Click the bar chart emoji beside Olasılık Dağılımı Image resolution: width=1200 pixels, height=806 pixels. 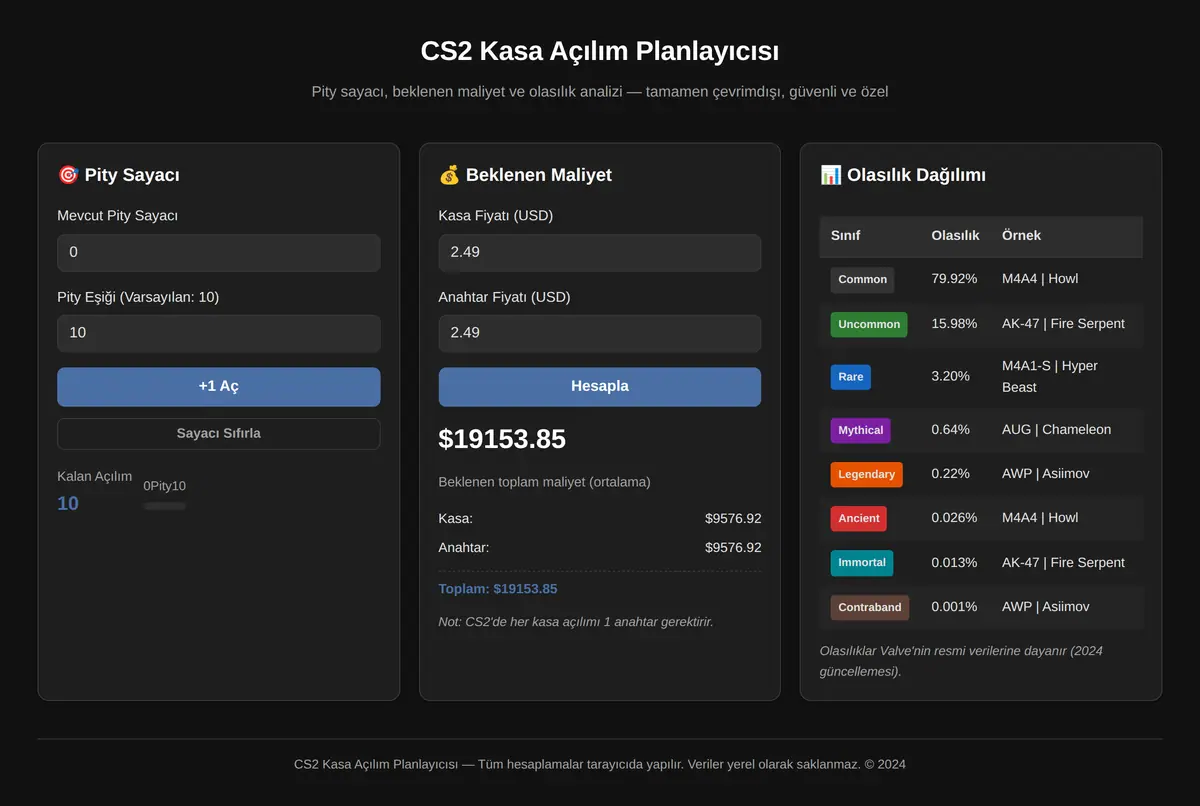point(830,175)
